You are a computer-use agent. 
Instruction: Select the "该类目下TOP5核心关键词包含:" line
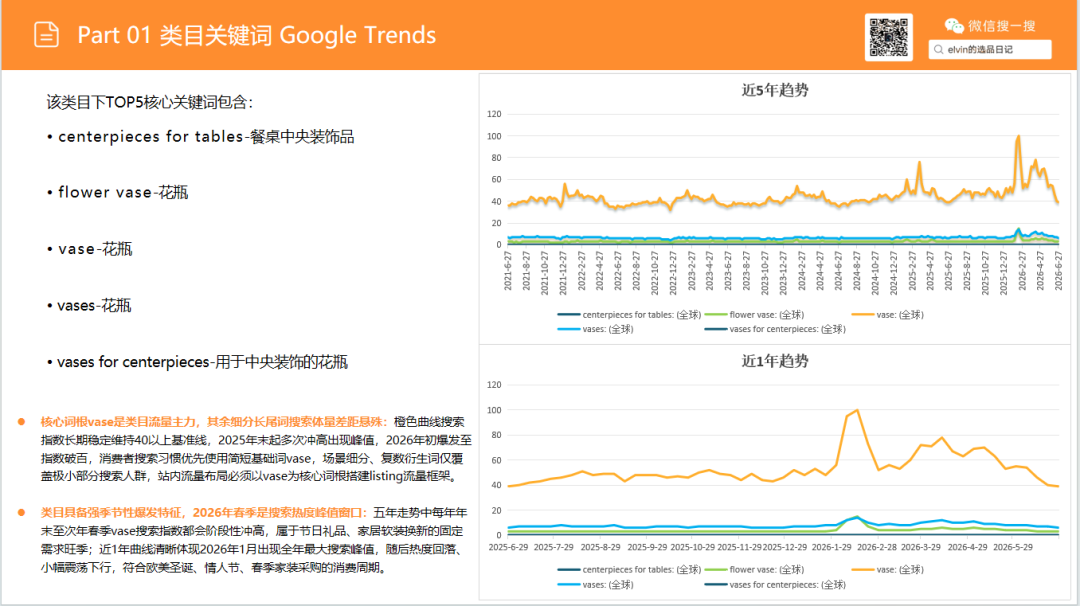149,103
